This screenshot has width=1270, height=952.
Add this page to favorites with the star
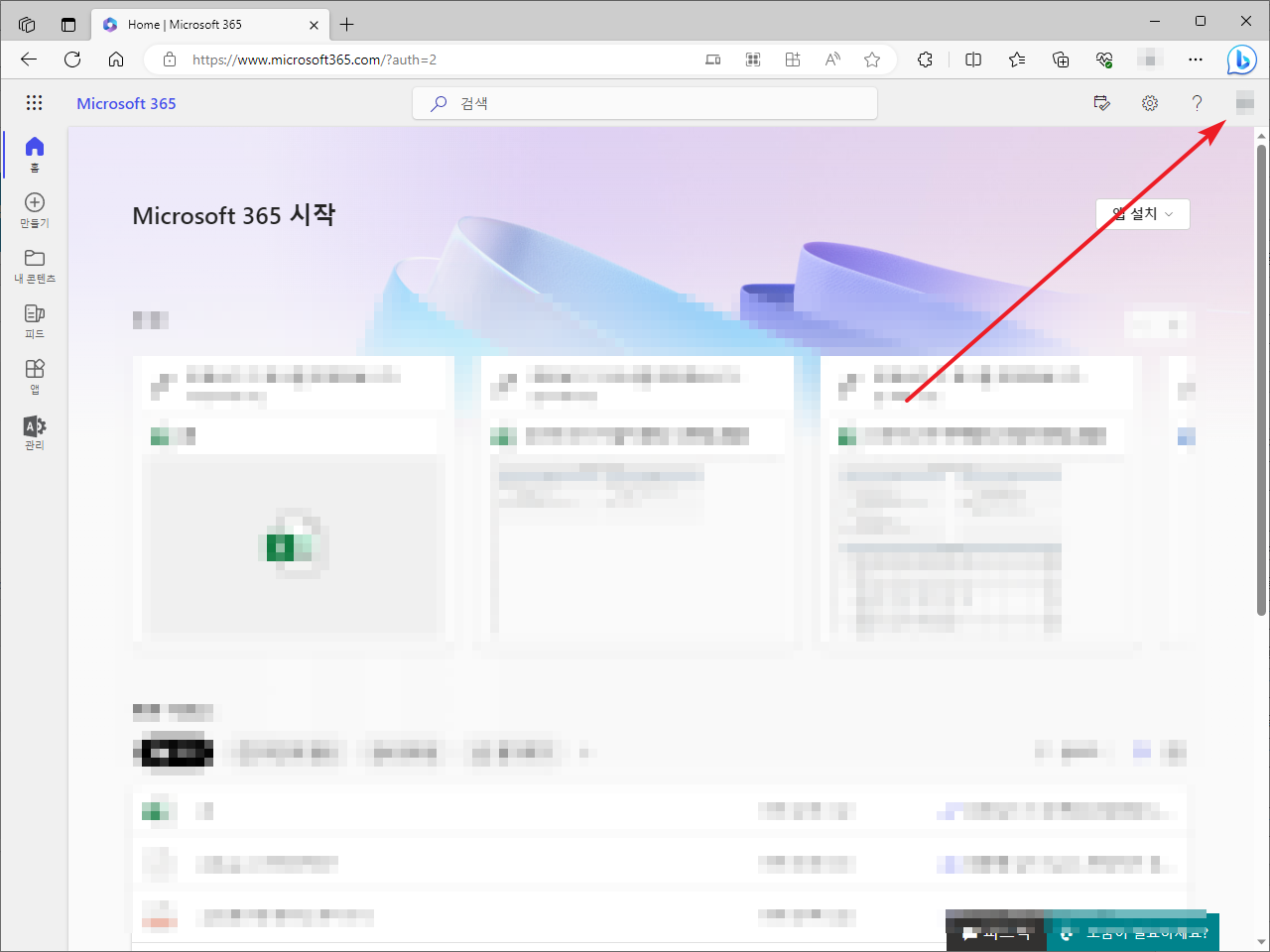(x=872, y=59)
